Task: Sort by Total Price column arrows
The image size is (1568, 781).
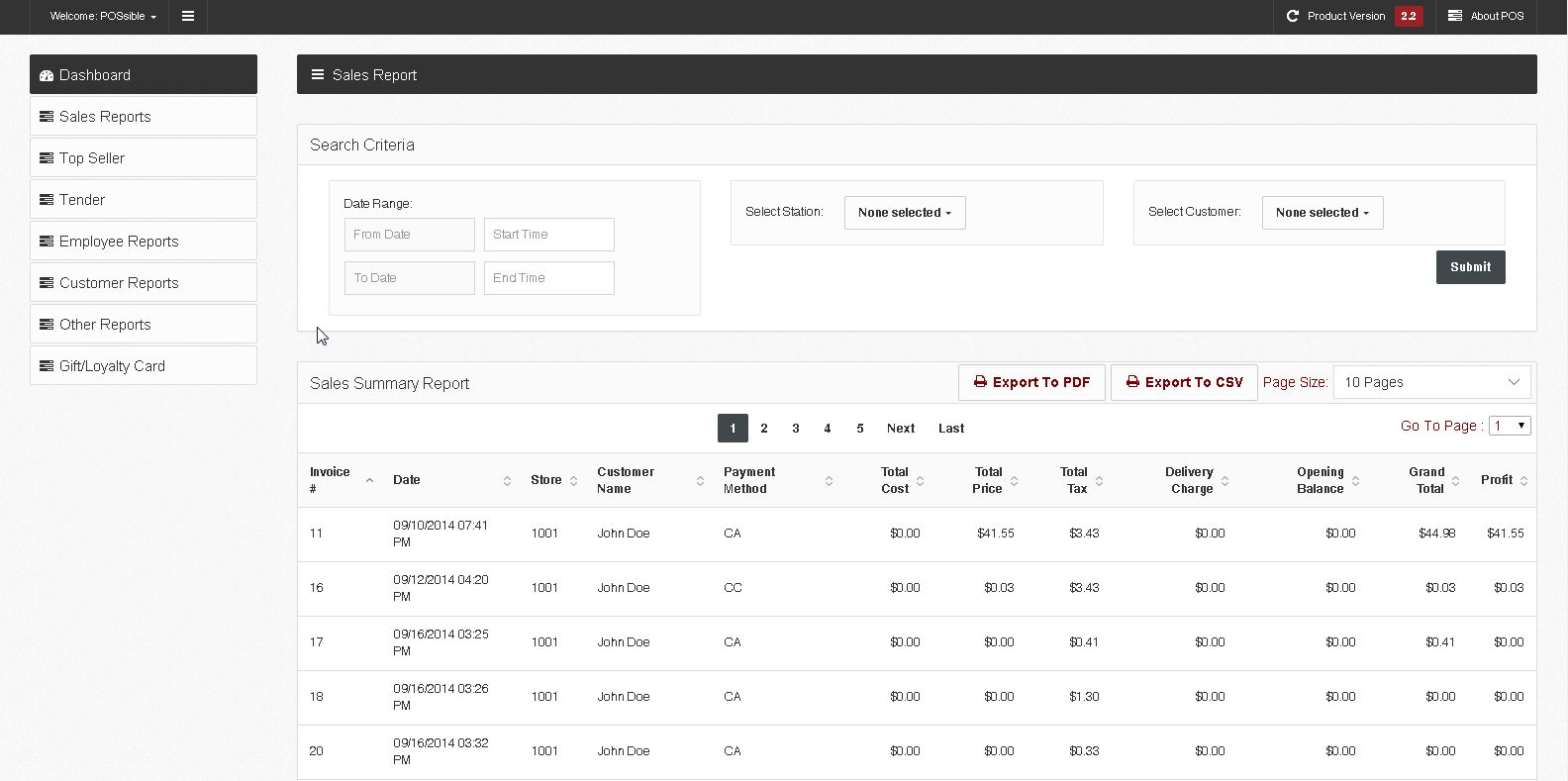Action: pyautogui.click(x=1014, y=481)
